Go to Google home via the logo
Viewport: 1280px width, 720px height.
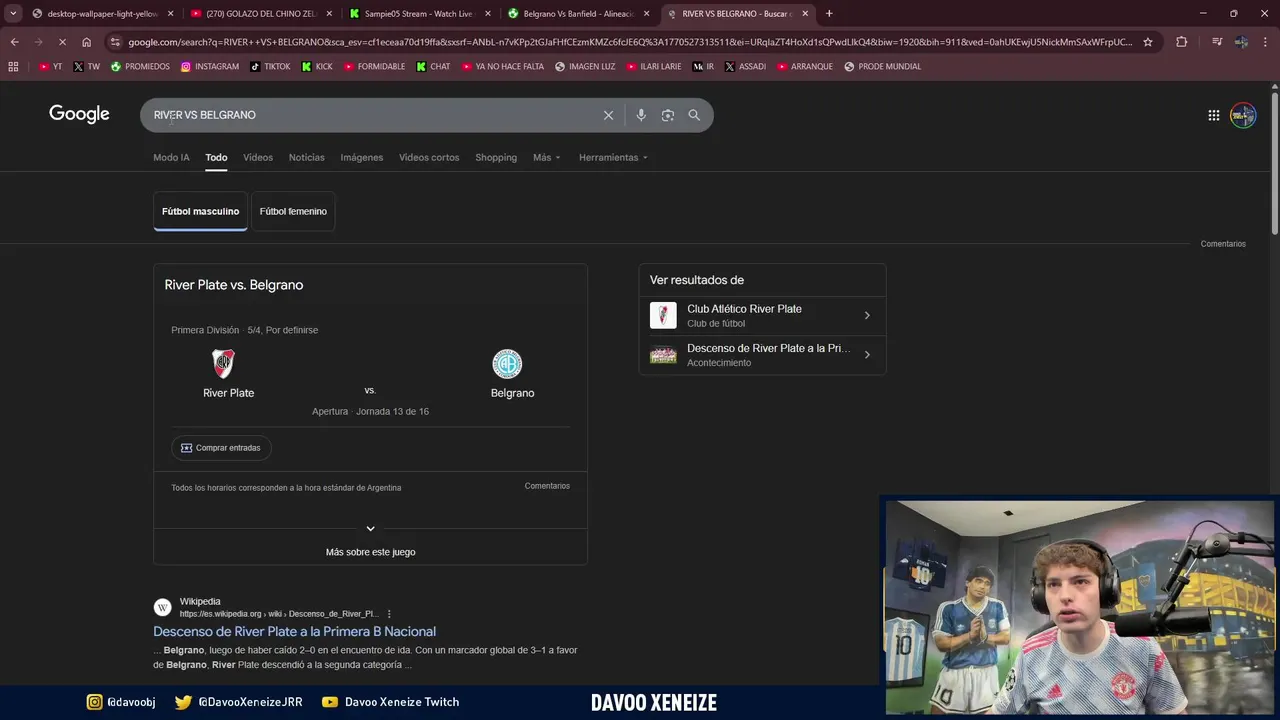[79, 114]
